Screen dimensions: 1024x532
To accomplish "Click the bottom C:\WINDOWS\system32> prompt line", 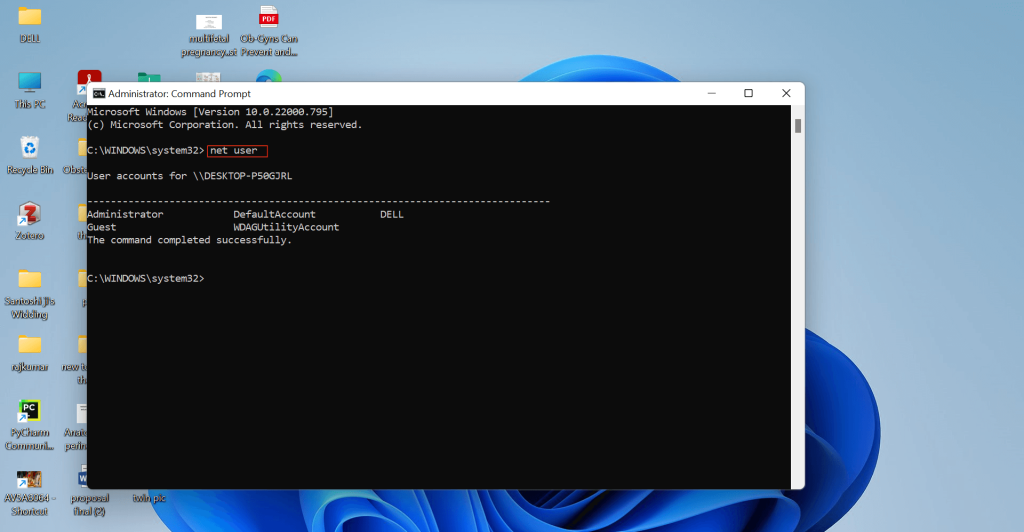I will pyautogui.click(x=146, y=279).
